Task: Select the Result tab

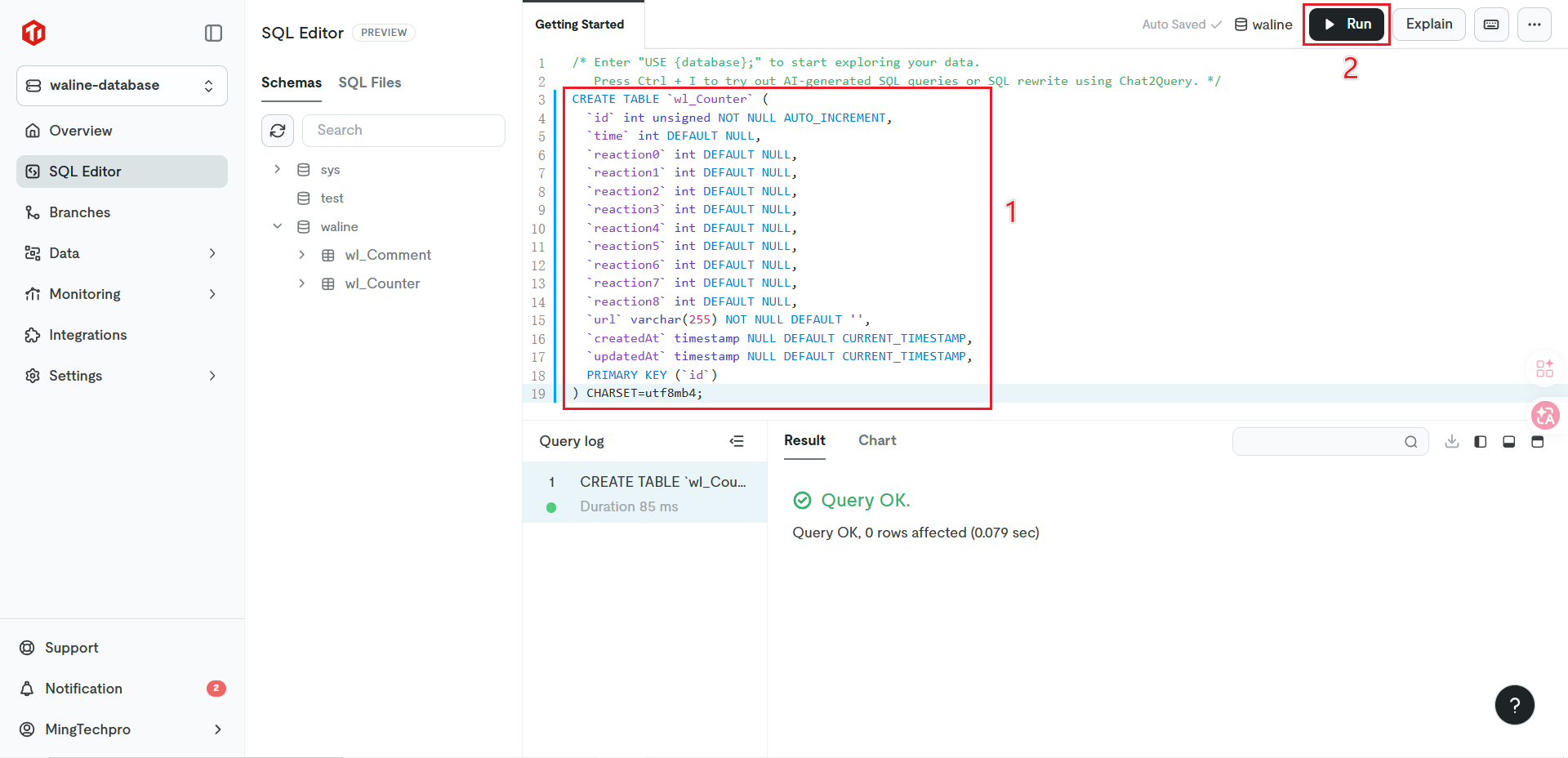Action: 804,440
